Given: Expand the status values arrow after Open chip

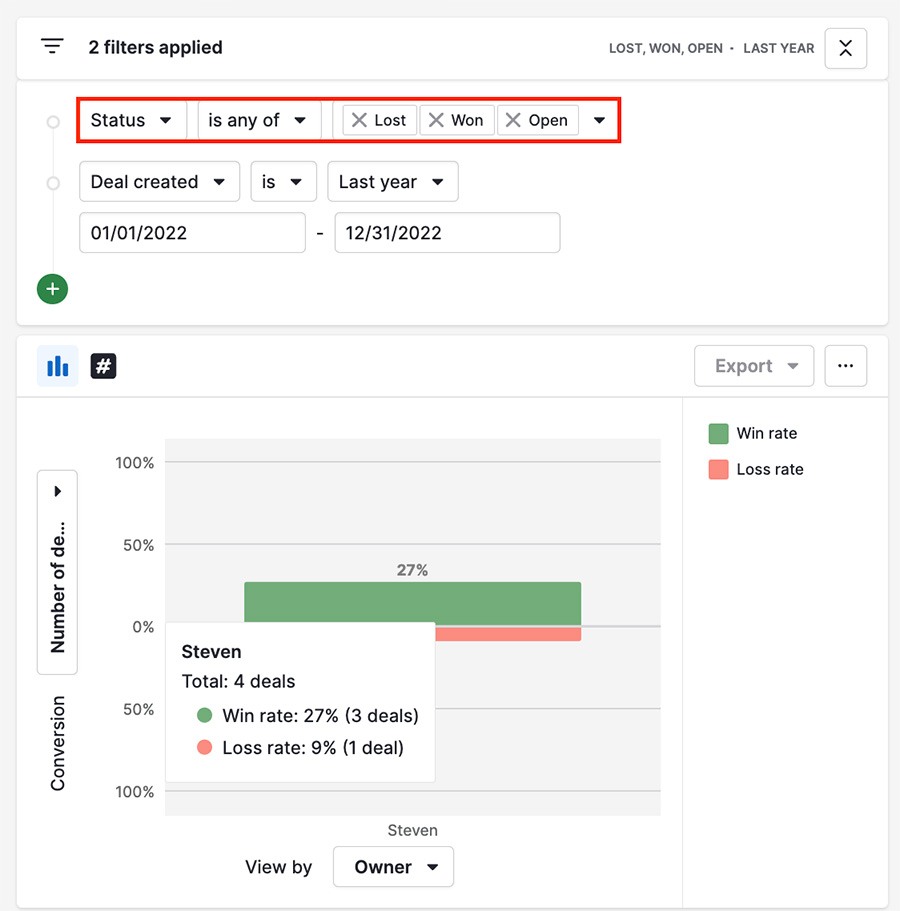Looking at the screenshot, I should point(599,120).
